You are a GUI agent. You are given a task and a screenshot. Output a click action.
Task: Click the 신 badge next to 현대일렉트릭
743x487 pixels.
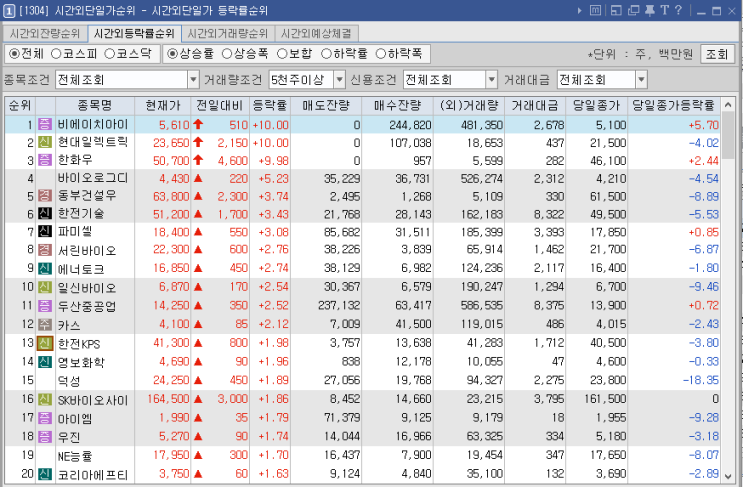point(45,142)
